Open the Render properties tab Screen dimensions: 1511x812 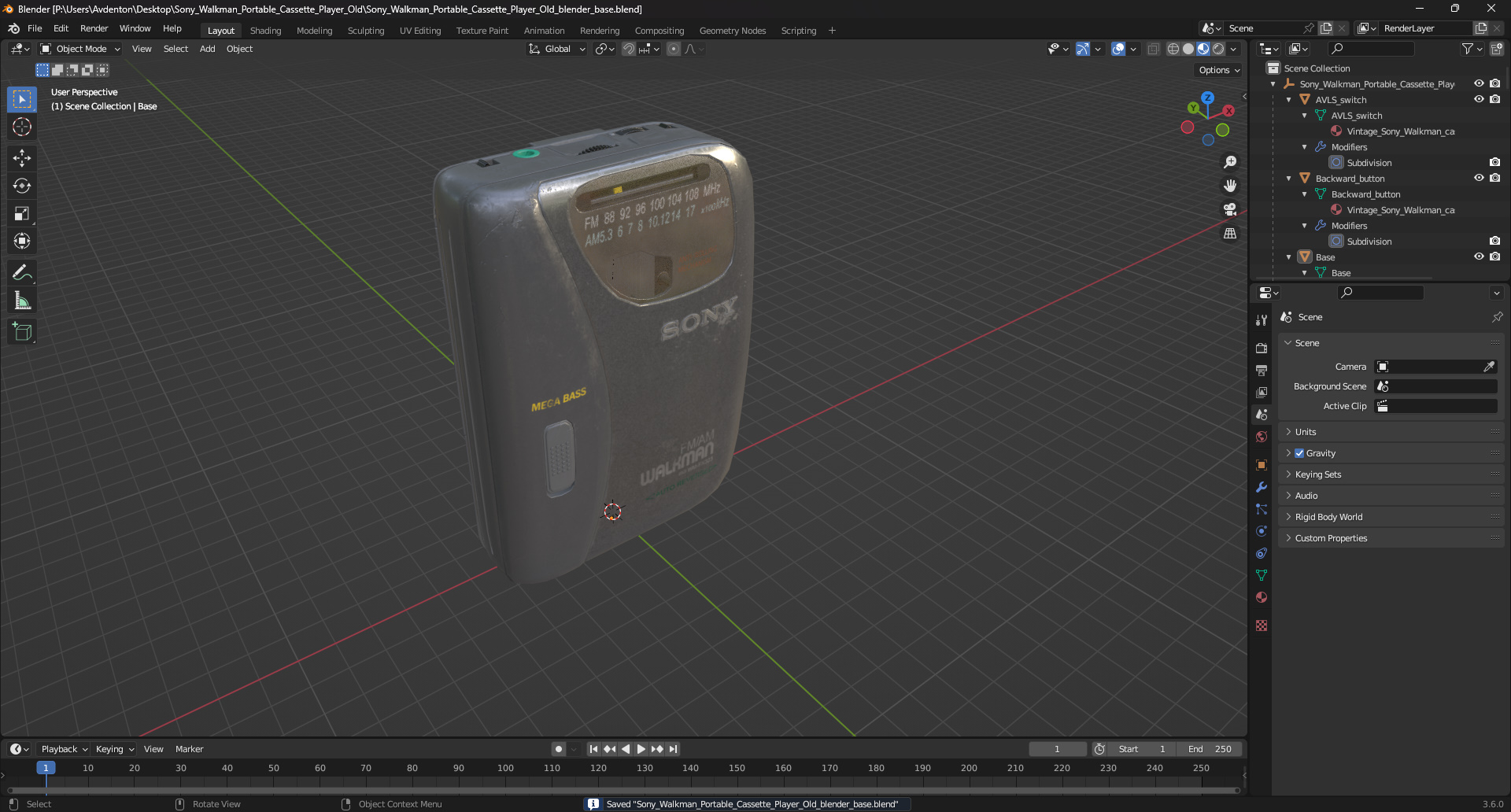[x=1262, y=348]
